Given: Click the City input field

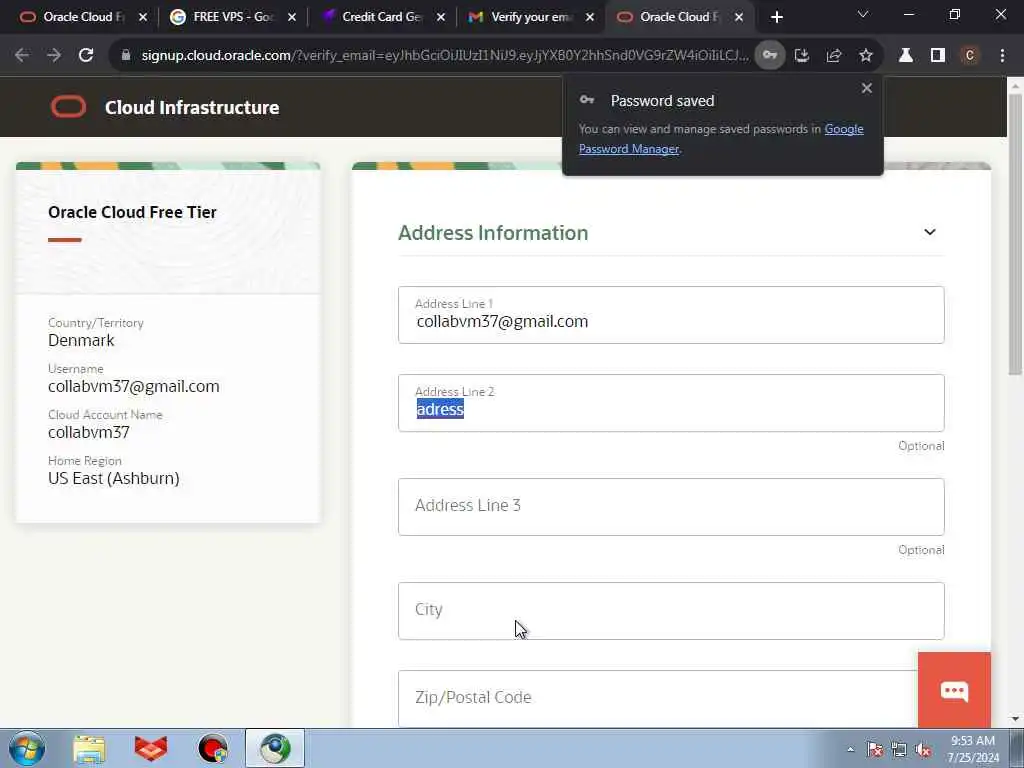Looking at the screenshot, I should [671, 611].
